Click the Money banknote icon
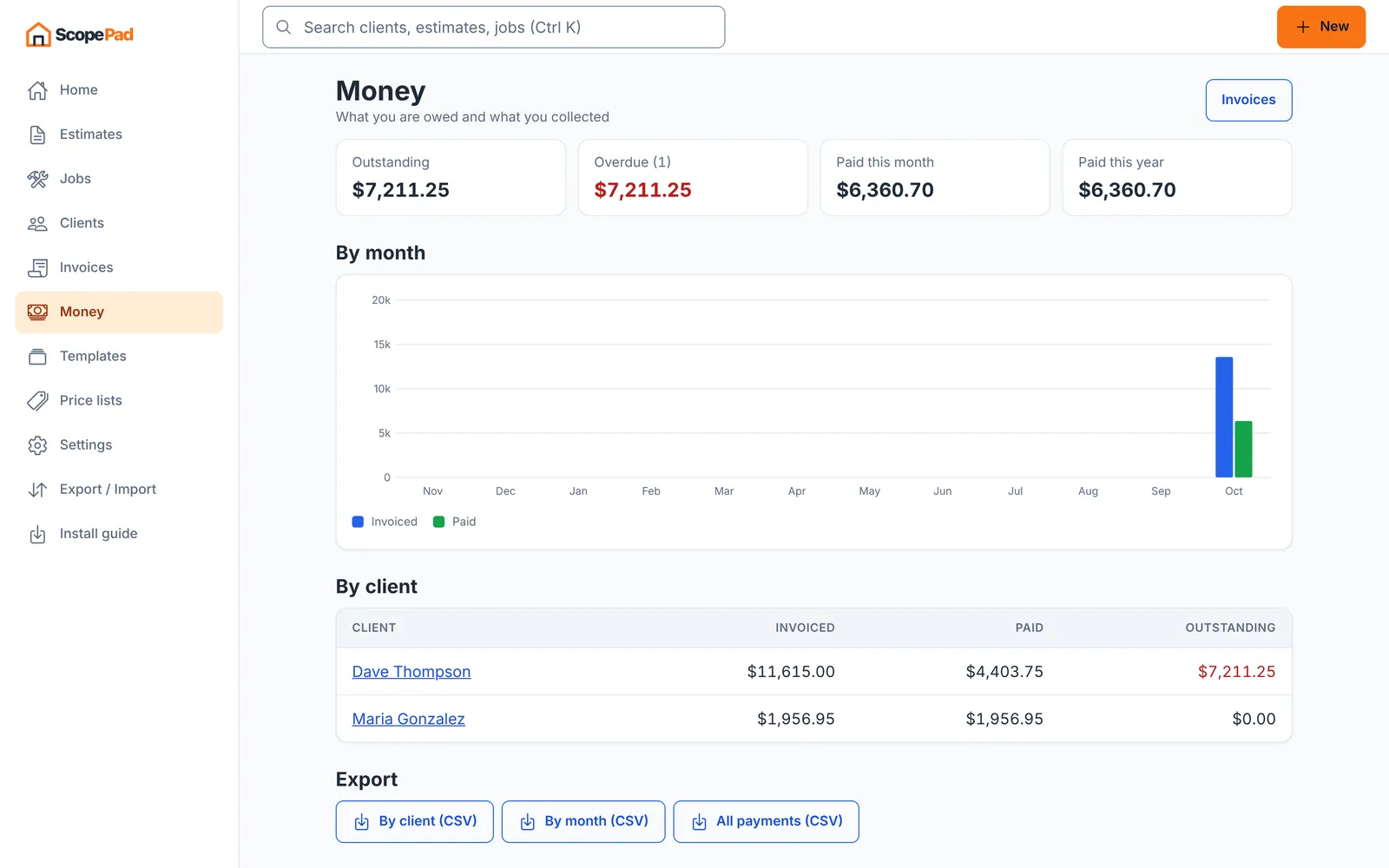Screen dimensions: 1389x868 pos(37,312)
